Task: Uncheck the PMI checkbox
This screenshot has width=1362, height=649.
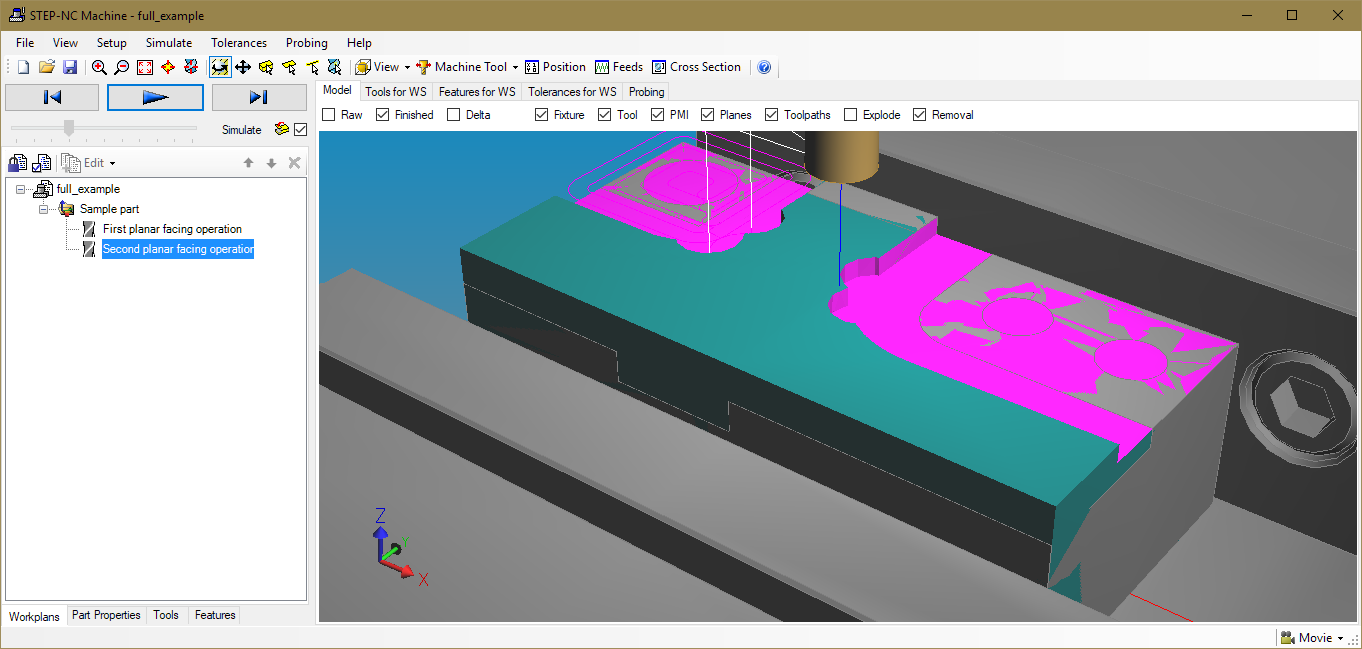Action: [x=657, y=115]
